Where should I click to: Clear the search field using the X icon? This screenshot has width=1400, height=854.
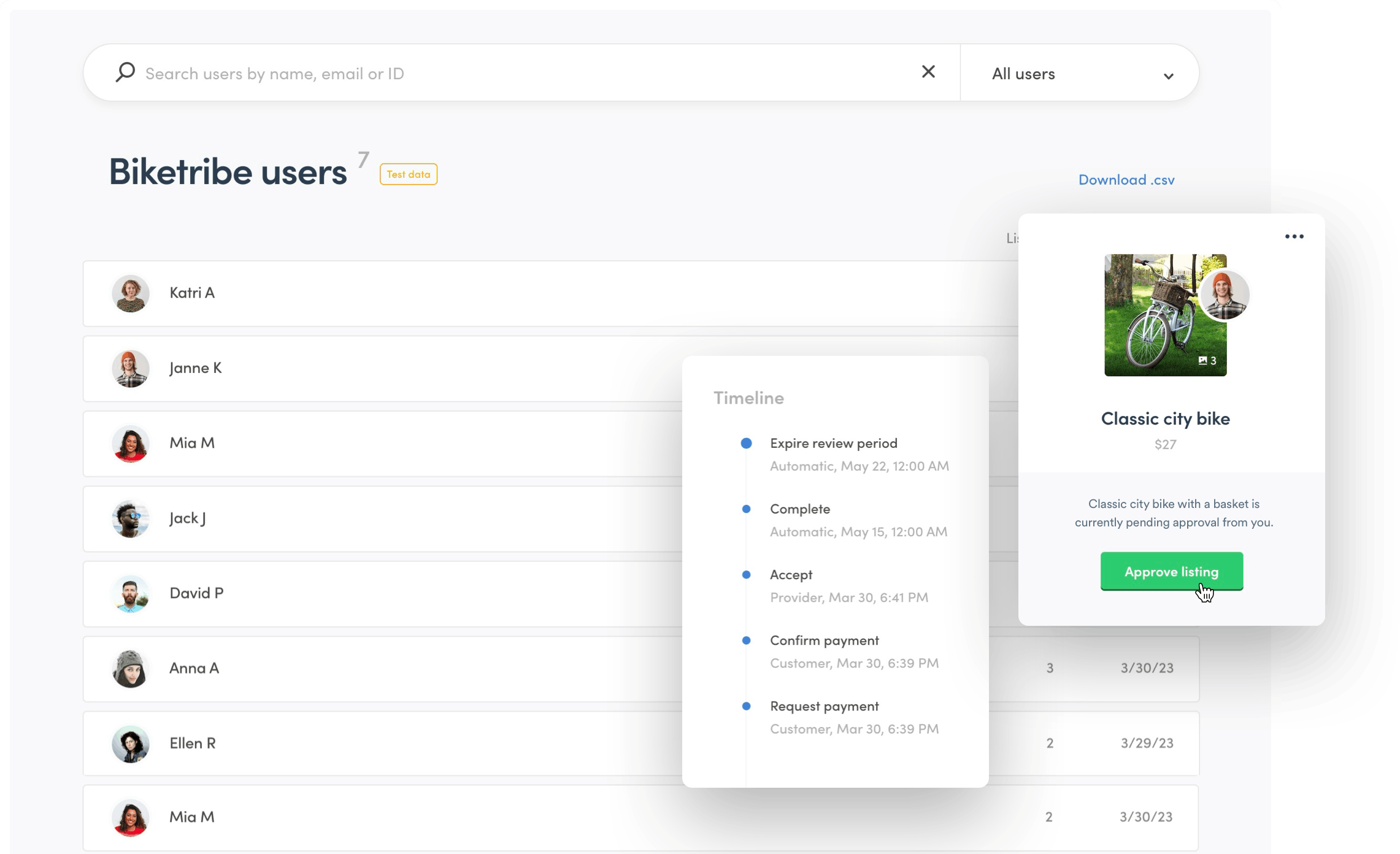pos(928,72)
